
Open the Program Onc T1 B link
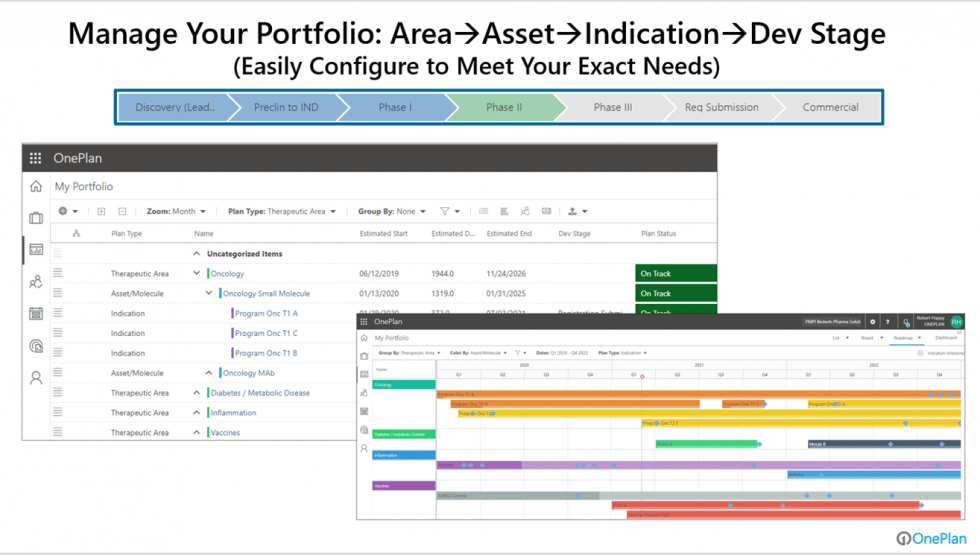[x=266, y=353]
